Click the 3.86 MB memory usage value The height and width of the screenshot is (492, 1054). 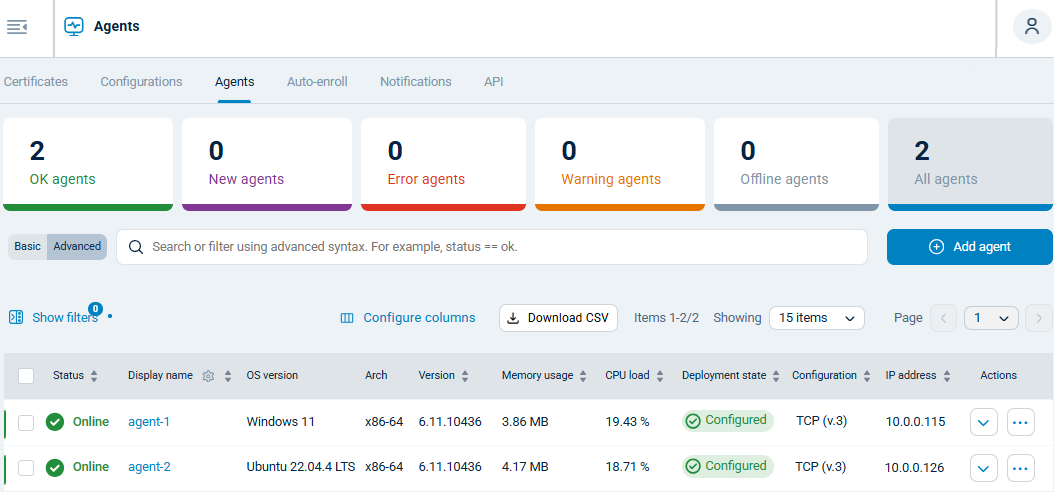pyautogui.click(x=525, y=422)
